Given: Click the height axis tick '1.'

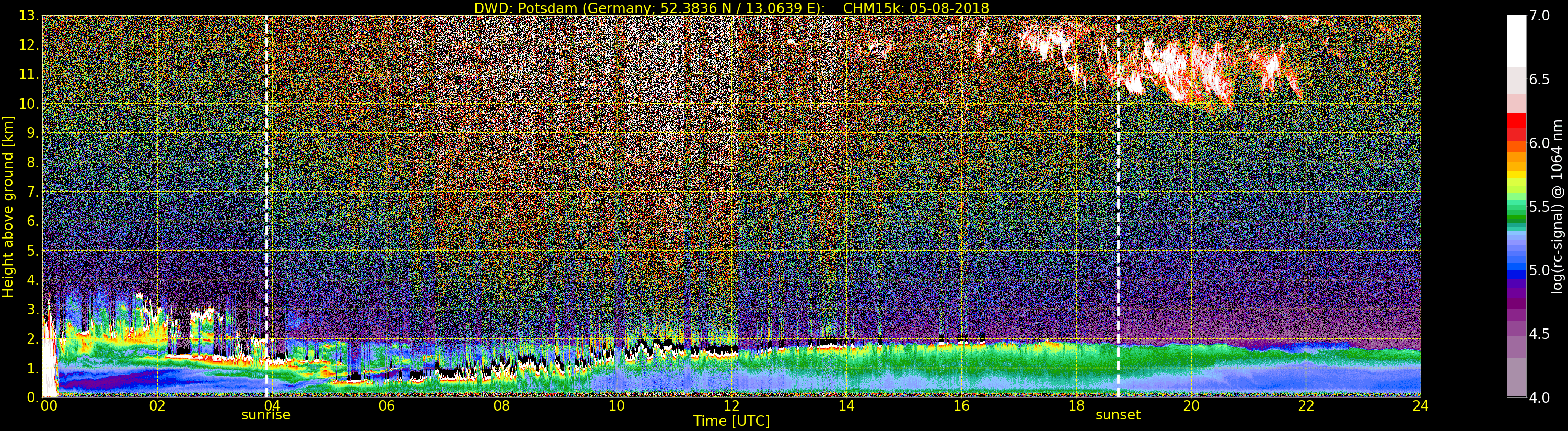Looking at the screenshot, I should pos(32,368).
